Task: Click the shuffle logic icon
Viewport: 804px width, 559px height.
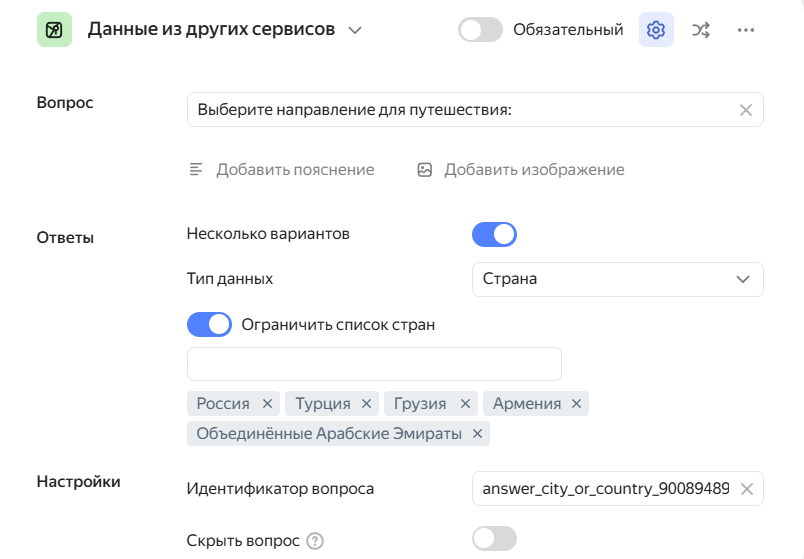Action: pos(701,30)
